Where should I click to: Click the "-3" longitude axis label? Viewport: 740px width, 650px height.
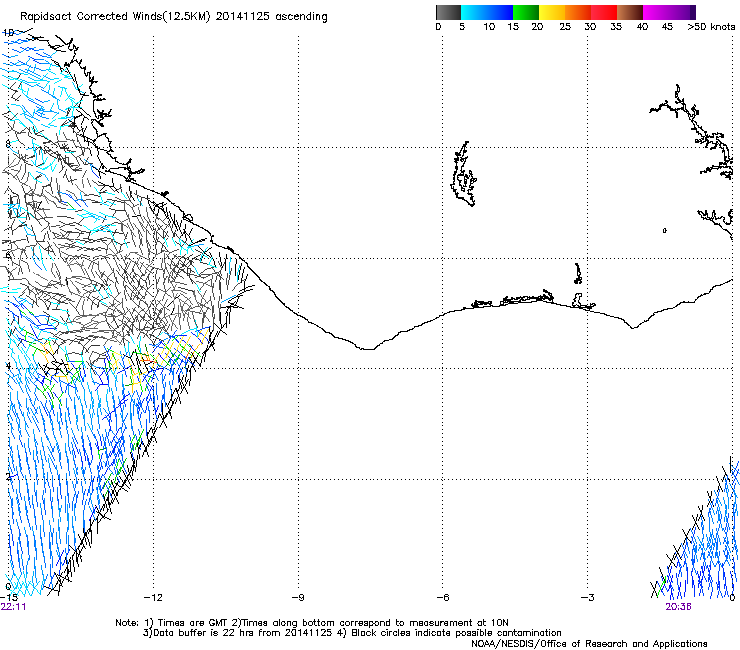point(588,598)
